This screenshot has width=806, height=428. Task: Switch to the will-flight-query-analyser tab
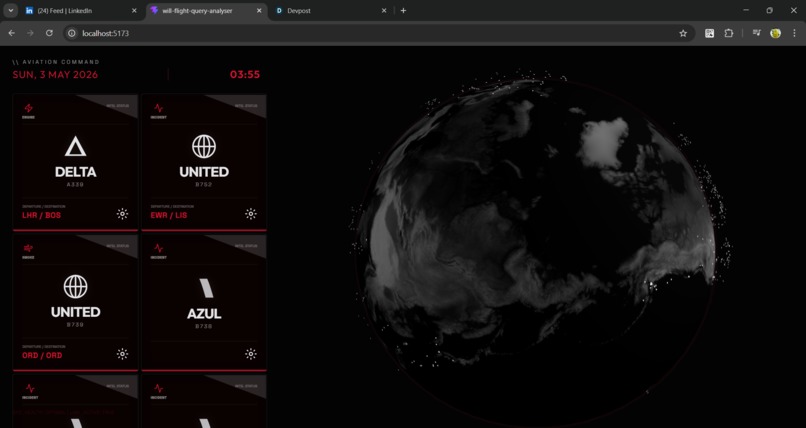[x=206, y=11]
